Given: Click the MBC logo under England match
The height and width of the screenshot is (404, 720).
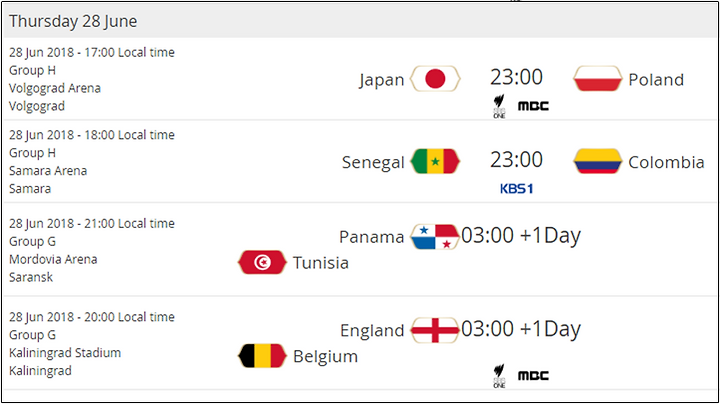Looking at the screenshot, I should pyautogui.click(x=533, y=376).
